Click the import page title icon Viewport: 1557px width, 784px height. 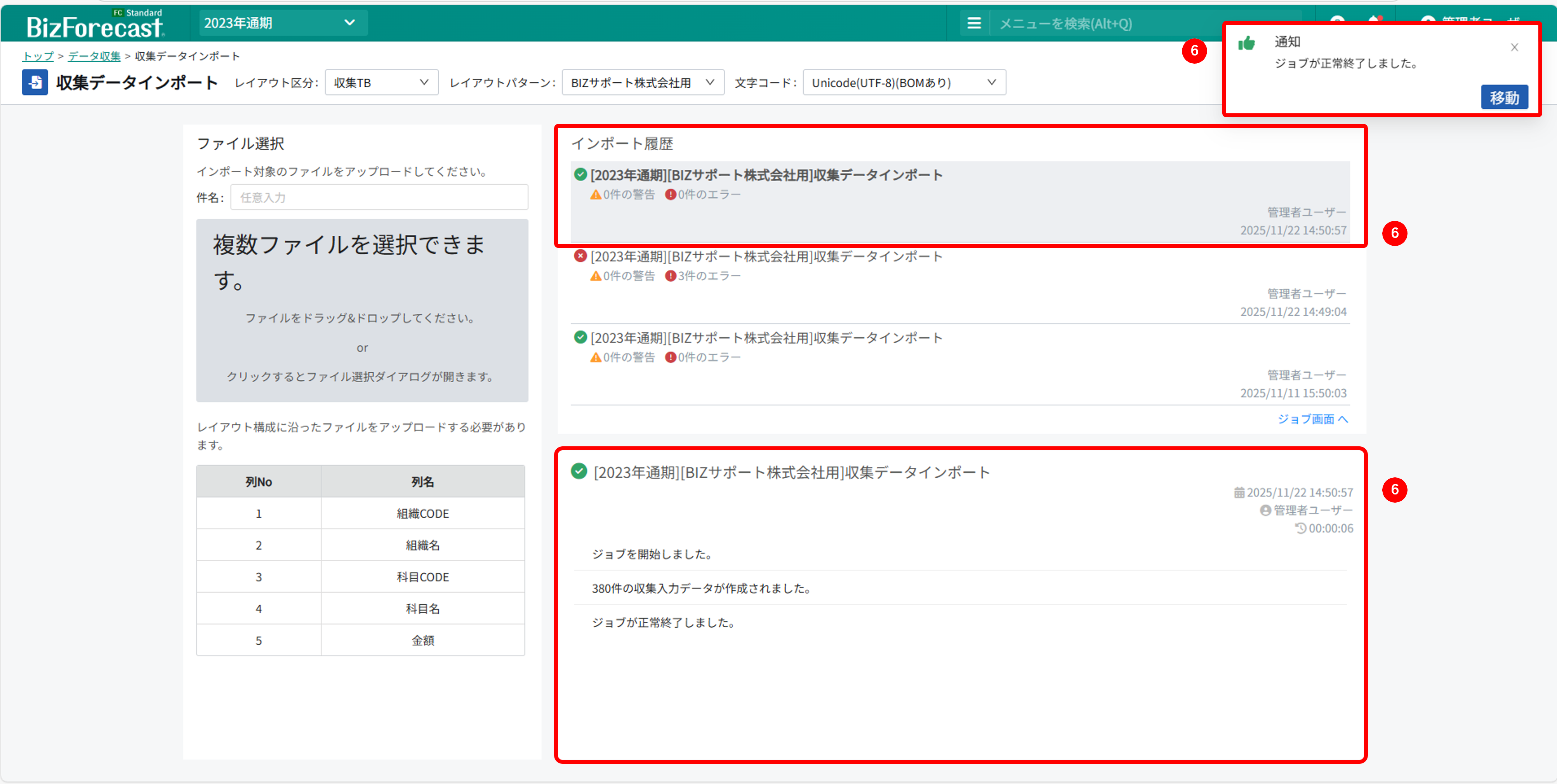[35, 83]
